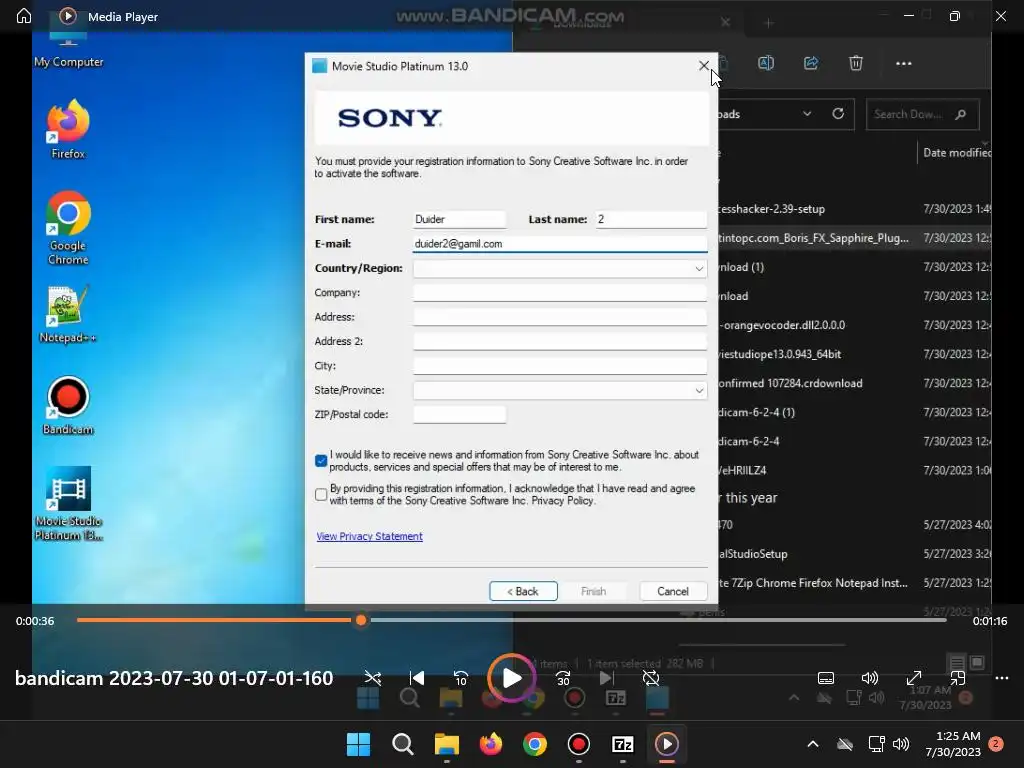Image resolution: width=1024 pixels, height=768 pixels.
Task: Launch Firefox from the taskbar
Action: click(490, 744)
